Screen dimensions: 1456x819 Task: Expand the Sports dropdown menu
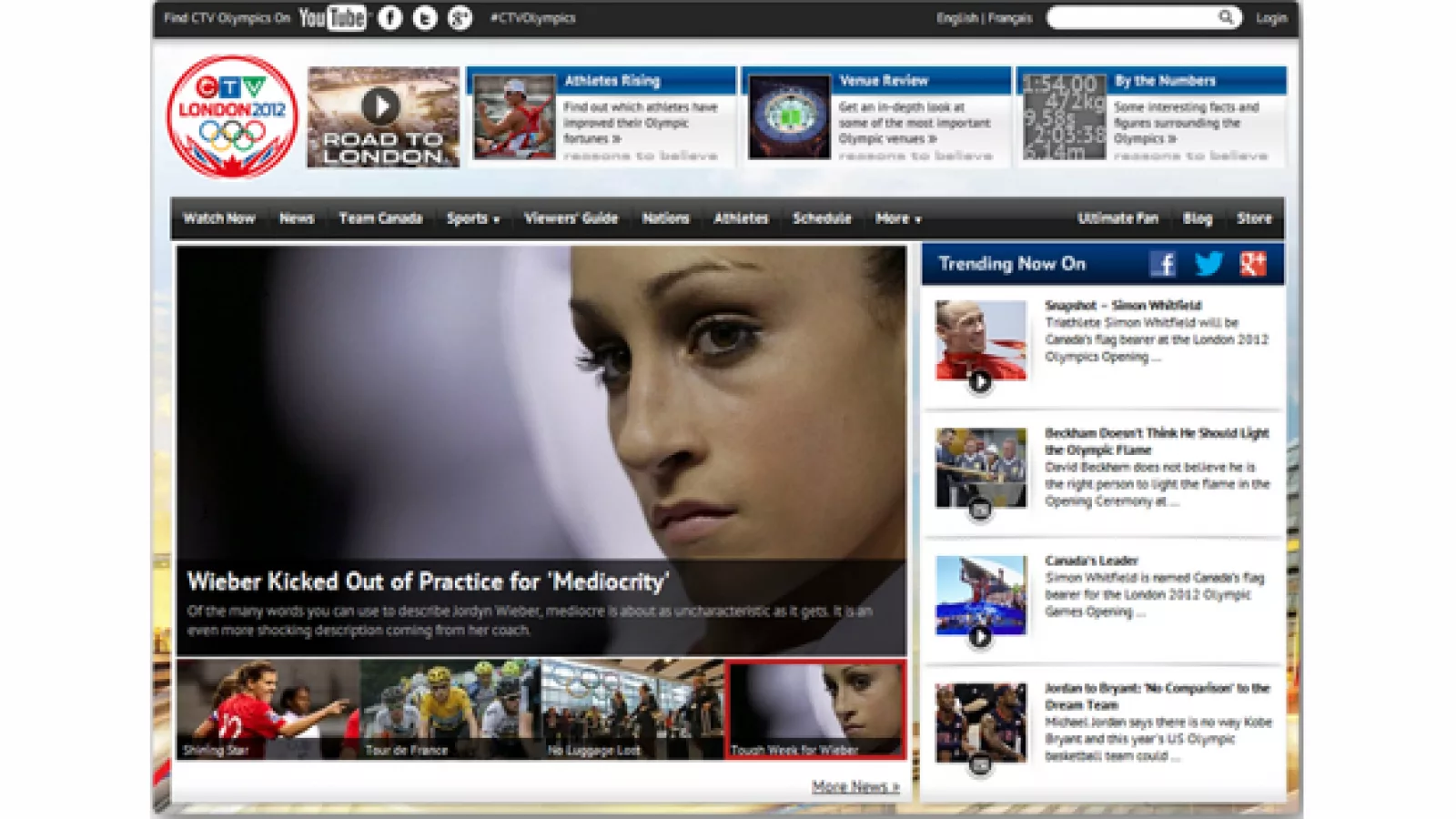[472, 218]
